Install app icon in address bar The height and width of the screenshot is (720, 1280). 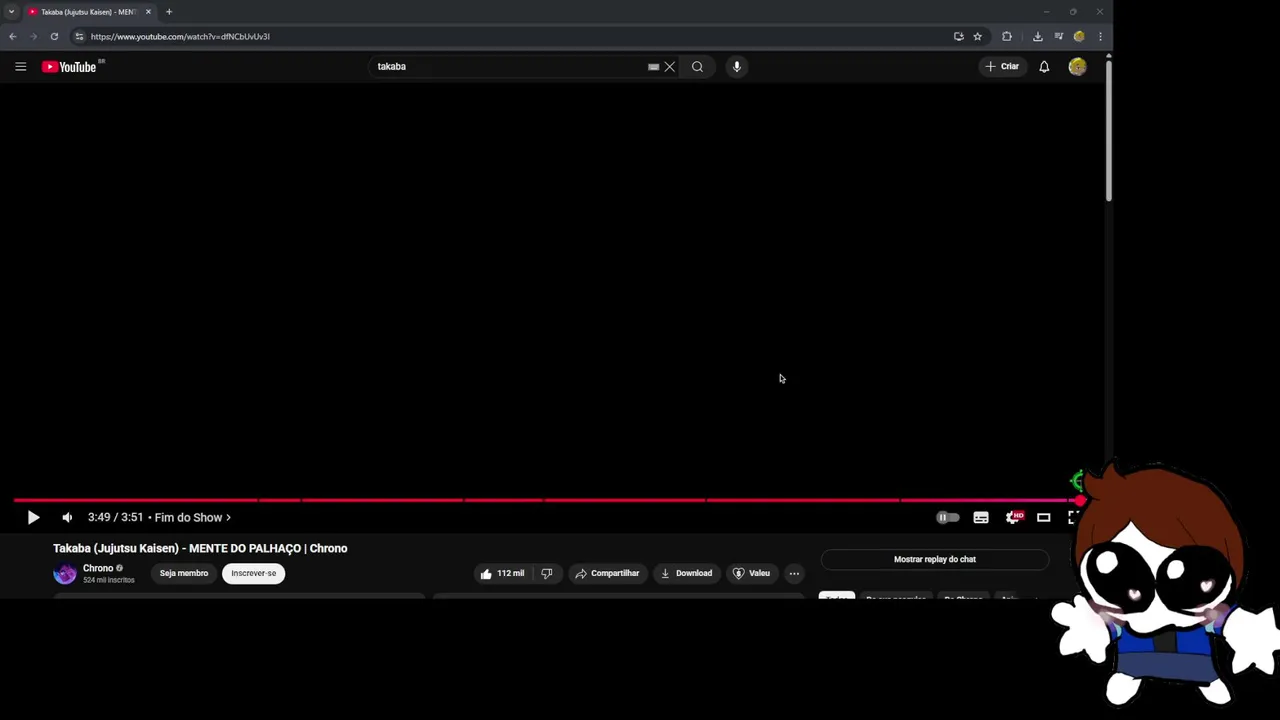[958, 37]
